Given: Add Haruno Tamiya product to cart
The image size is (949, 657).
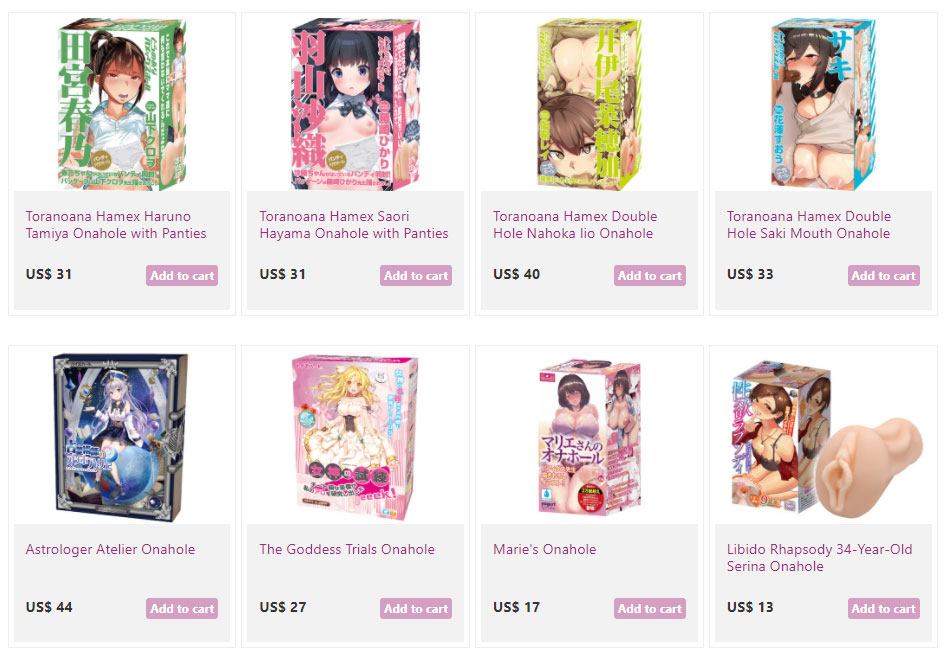Looking at the screenshot, I should coord(182,275).
